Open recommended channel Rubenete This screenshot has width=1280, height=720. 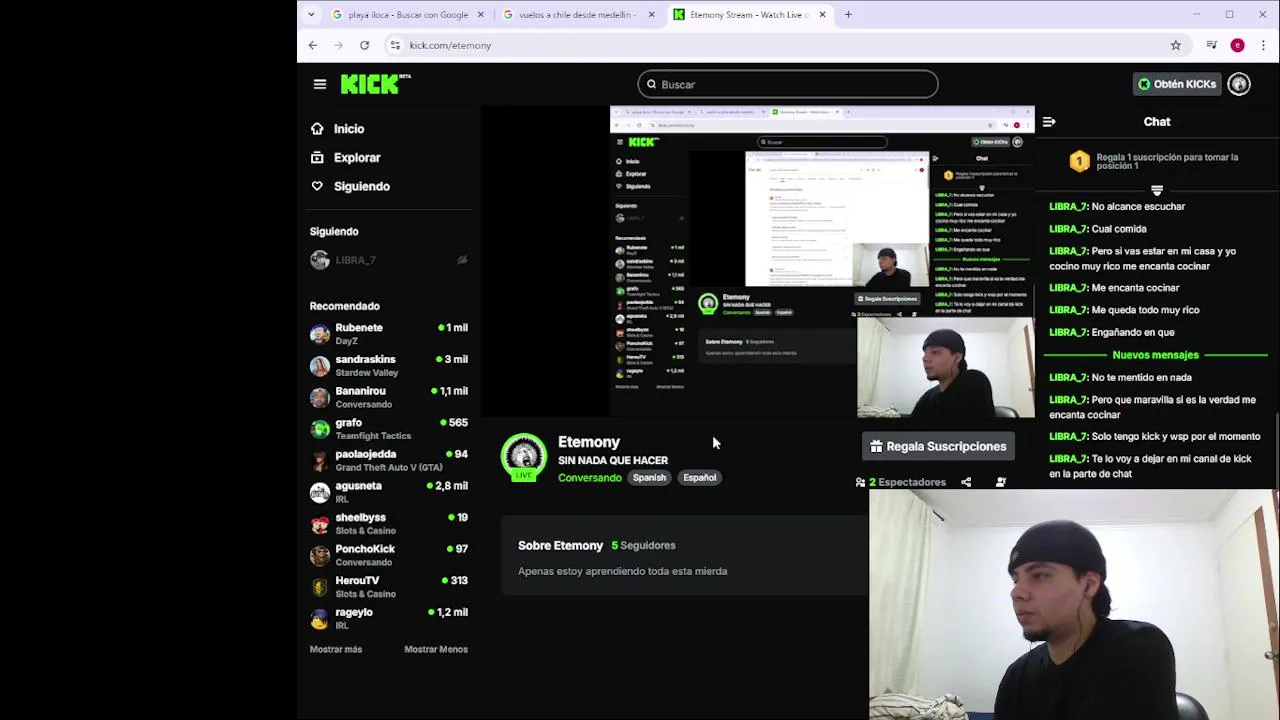coord(389,334)
